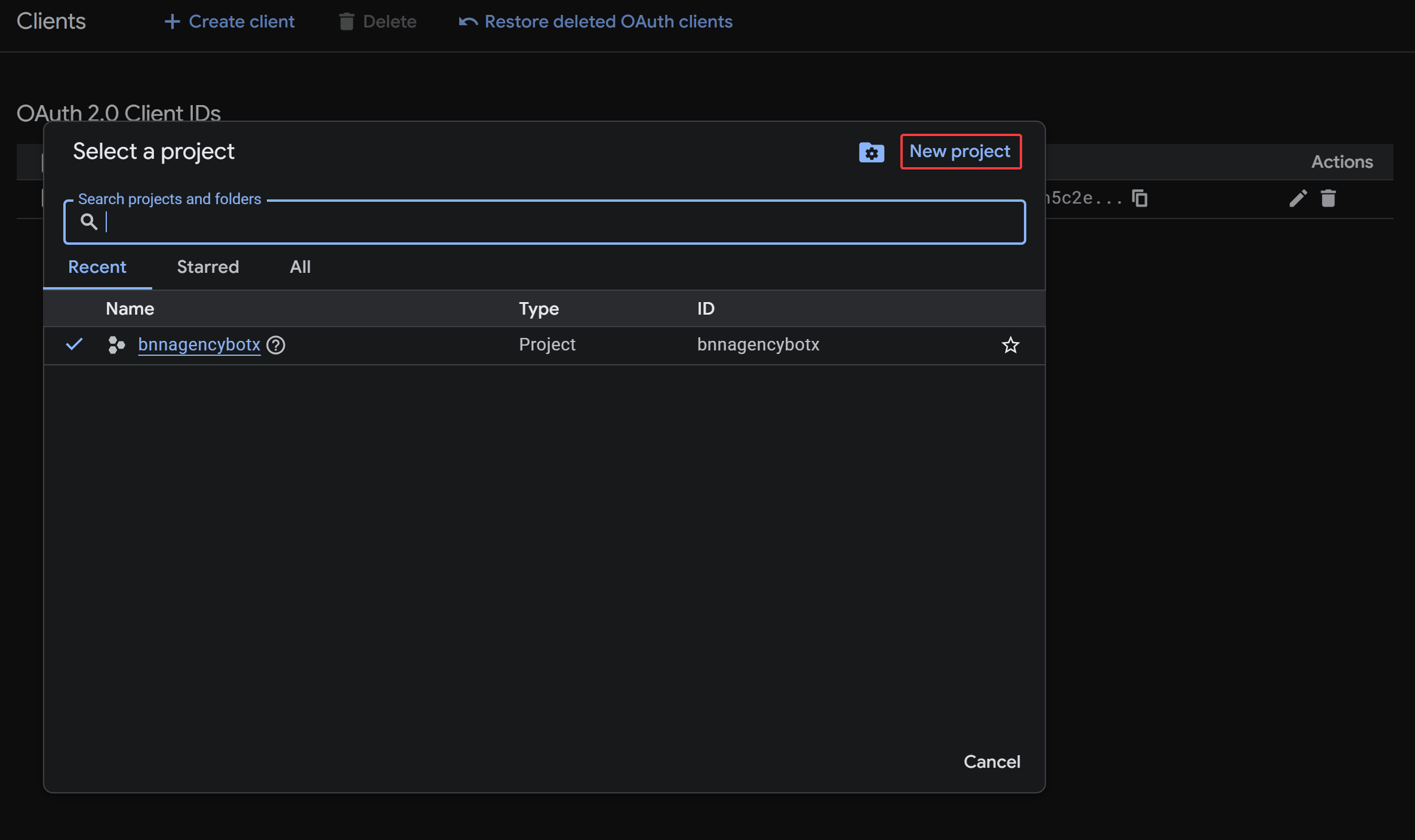Viewport: 1415px width, 840px height.
Task: Click the search magnifier icon
Action: [x=89, y=222]
